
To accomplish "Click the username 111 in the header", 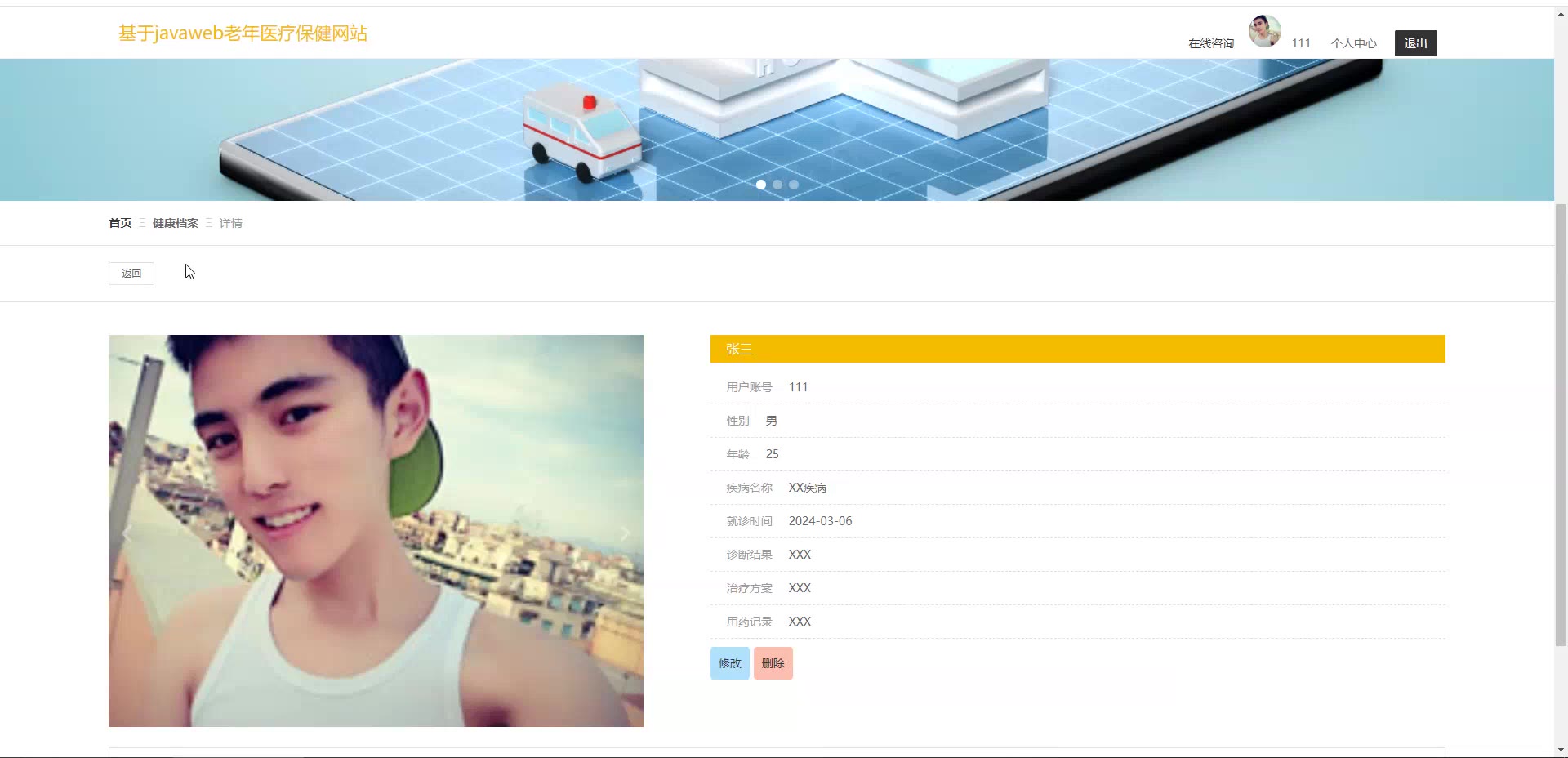I will tap(1301, 43).
